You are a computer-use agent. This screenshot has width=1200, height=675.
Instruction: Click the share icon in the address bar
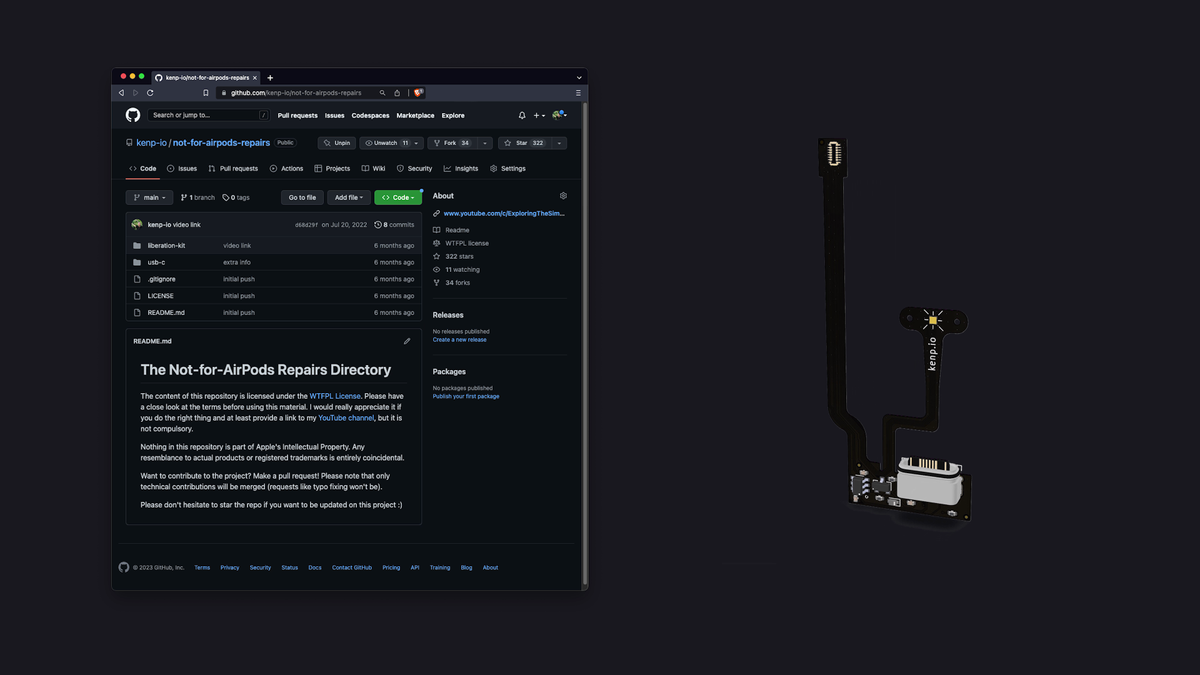[x=397, y=93]
